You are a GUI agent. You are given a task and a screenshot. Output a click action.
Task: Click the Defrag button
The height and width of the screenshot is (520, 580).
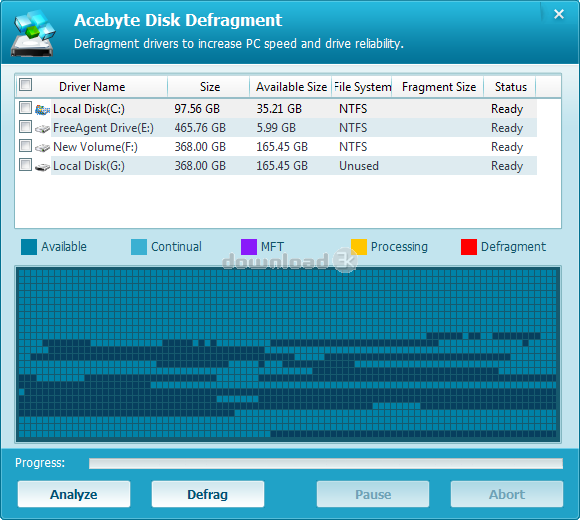(208, 494)
